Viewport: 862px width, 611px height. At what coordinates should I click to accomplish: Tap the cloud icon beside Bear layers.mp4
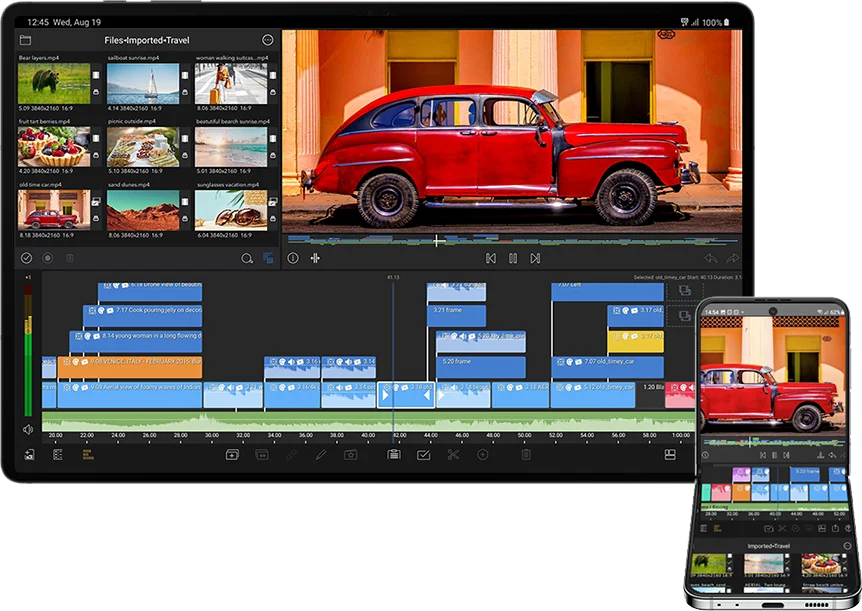[x=96, y=92]
